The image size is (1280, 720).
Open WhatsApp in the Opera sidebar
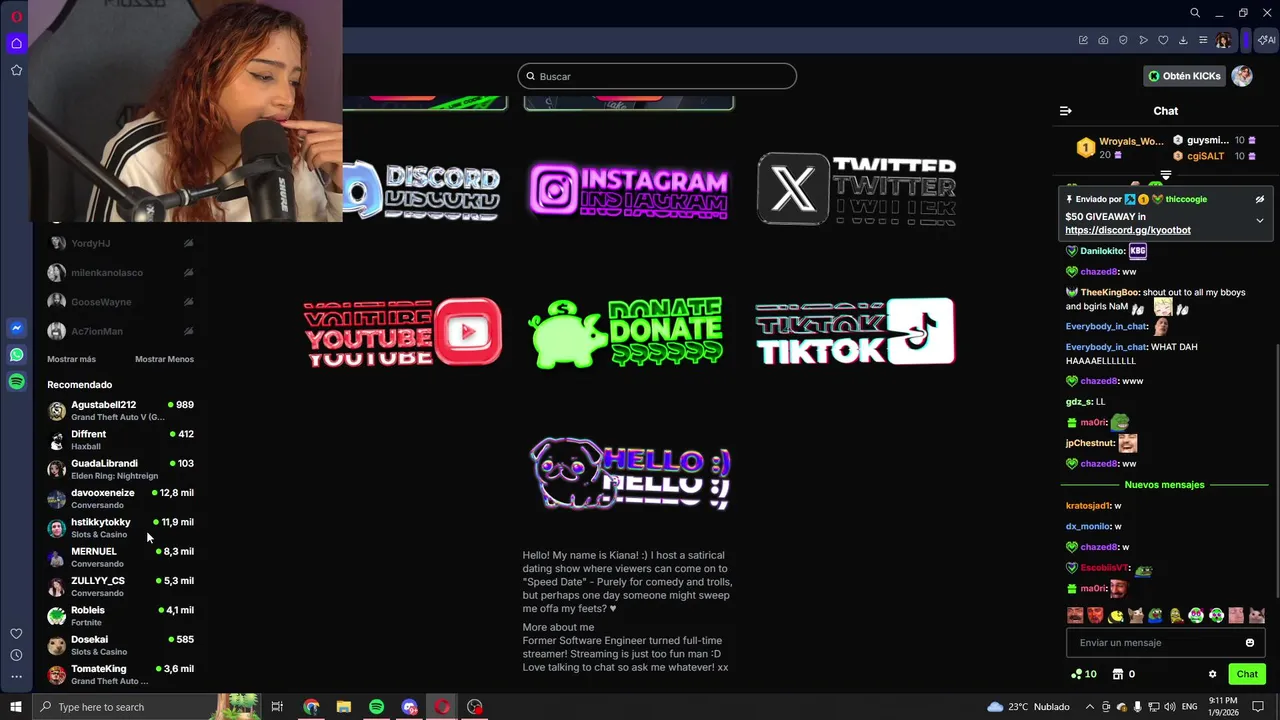click(x=16, y=355)
